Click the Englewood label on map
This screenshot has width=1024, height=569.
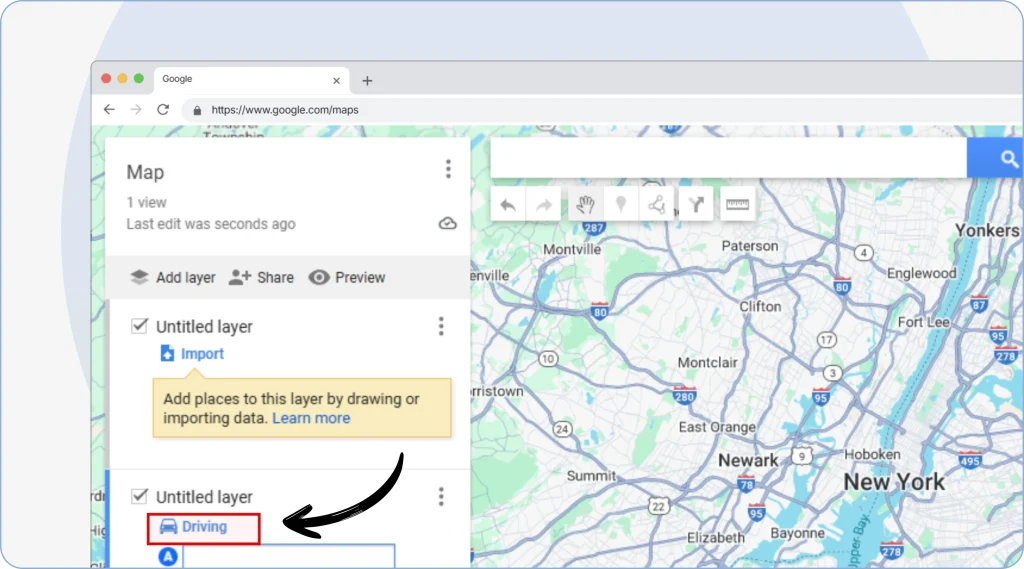click(x=921, y=274)
